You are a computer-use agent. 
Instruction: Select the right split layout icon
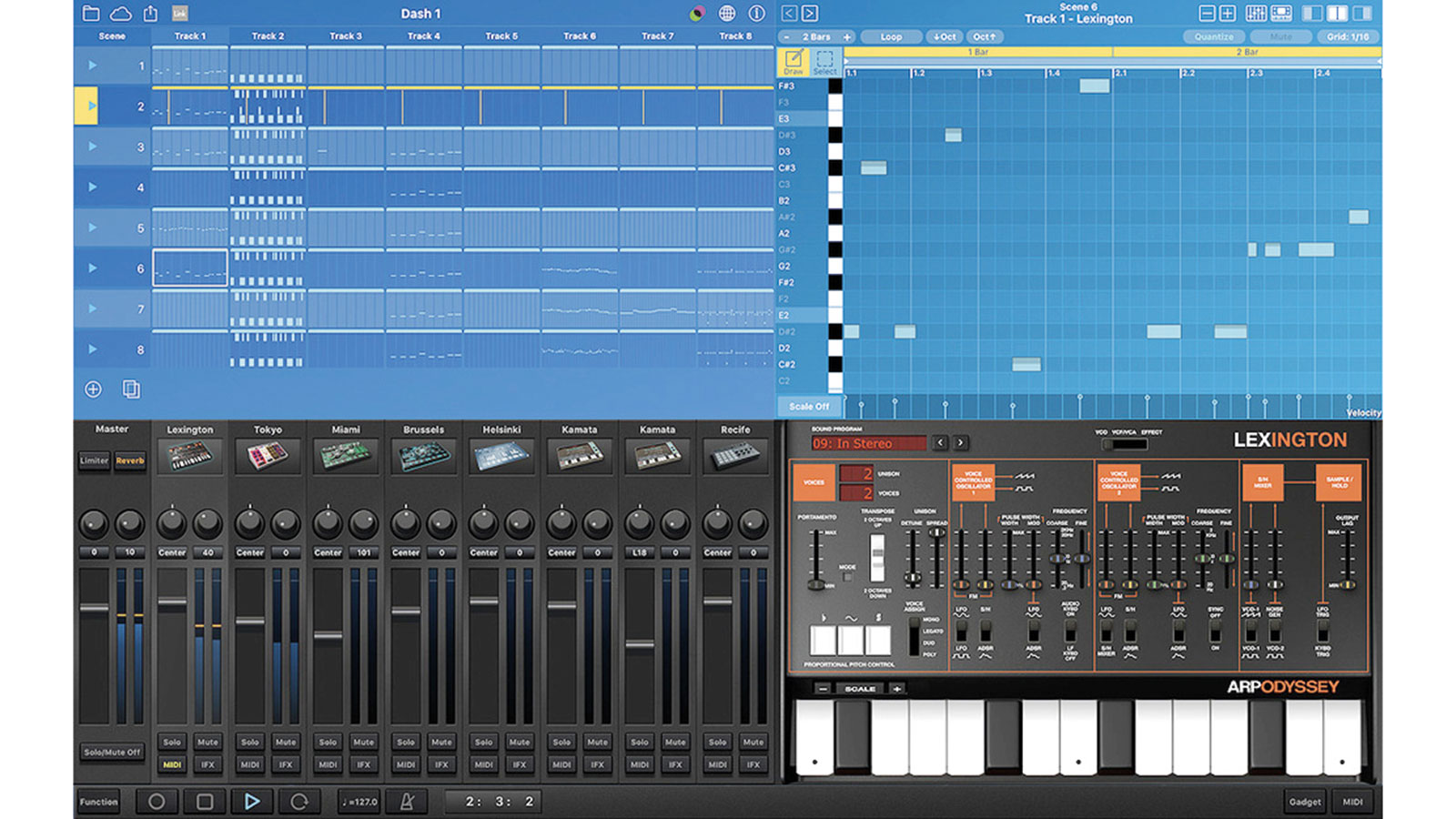1362,14
